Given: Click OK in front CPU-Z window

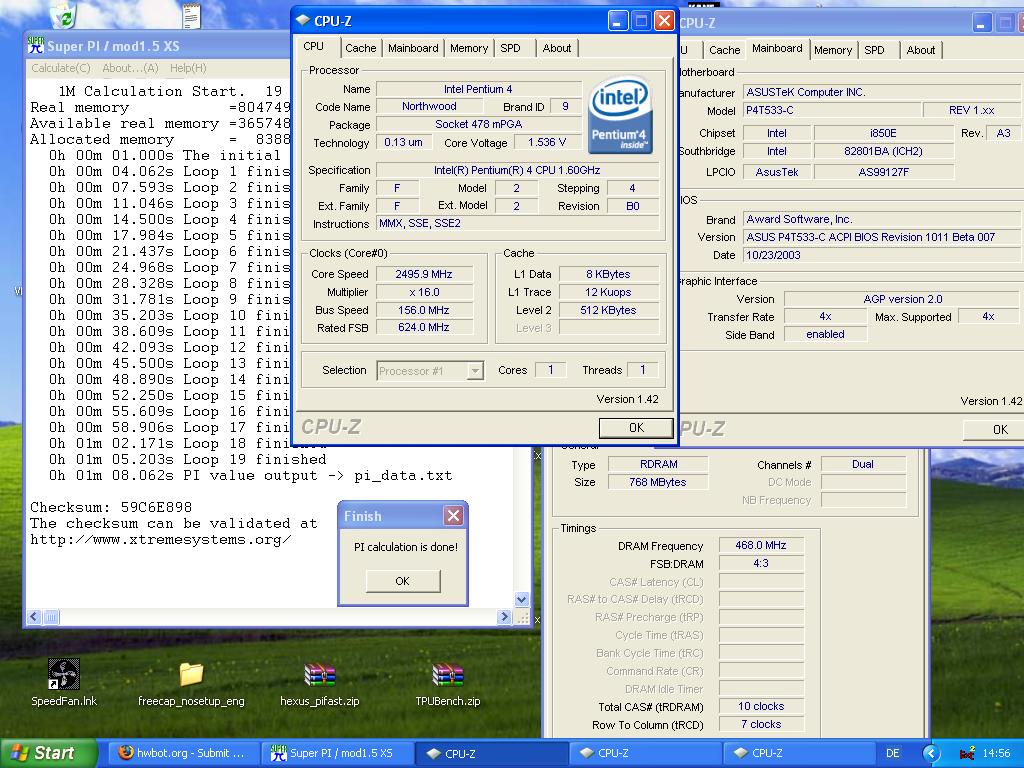Looking at the screenshot, I should tap(636, 428).
